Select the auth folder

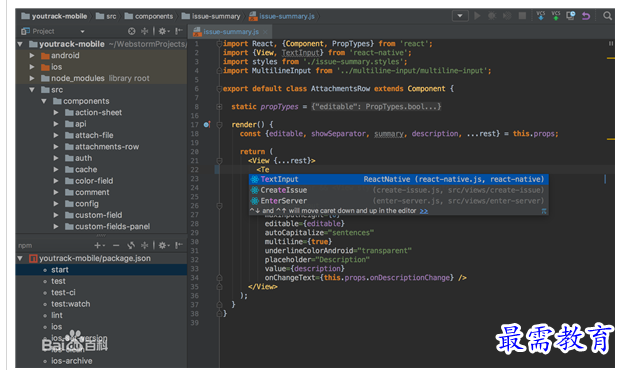tap(78, 158)
